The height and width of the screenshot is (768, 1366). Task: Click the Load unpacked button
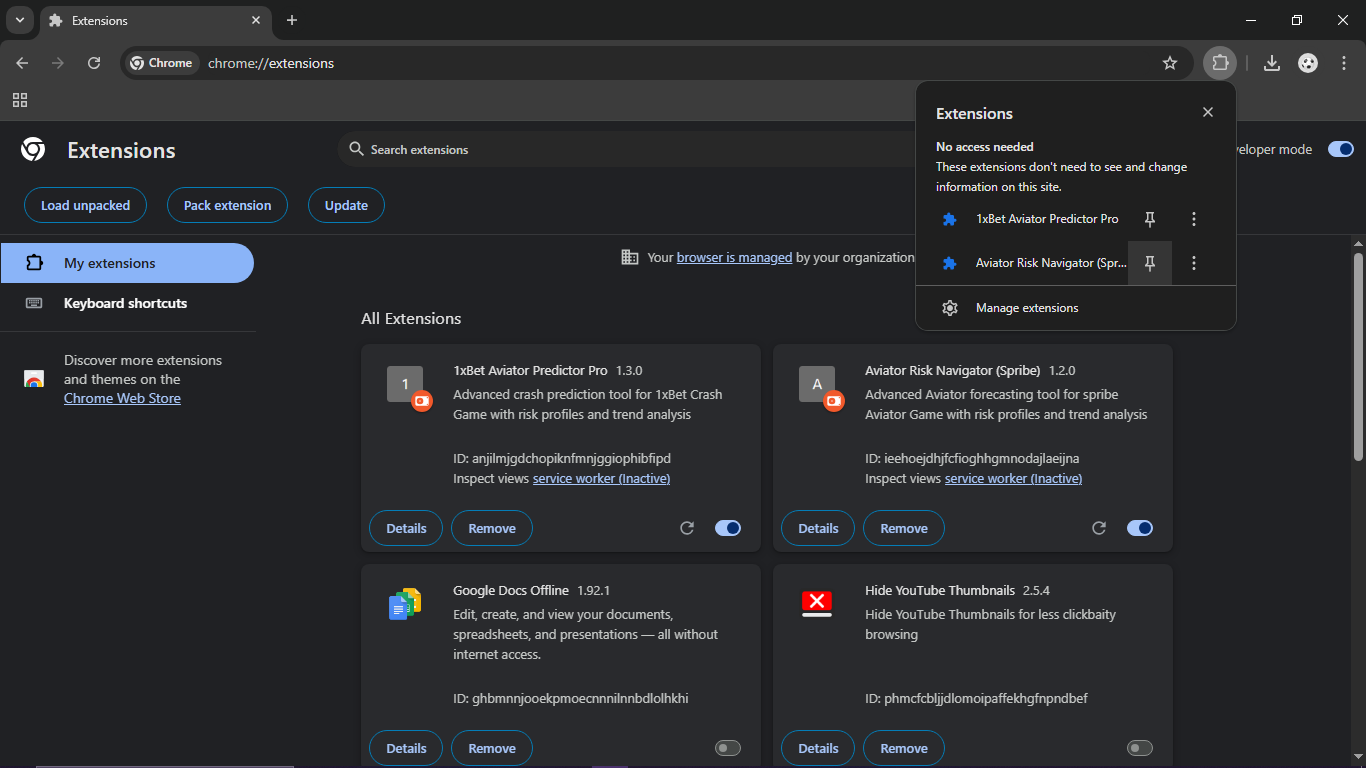point(85,205)
